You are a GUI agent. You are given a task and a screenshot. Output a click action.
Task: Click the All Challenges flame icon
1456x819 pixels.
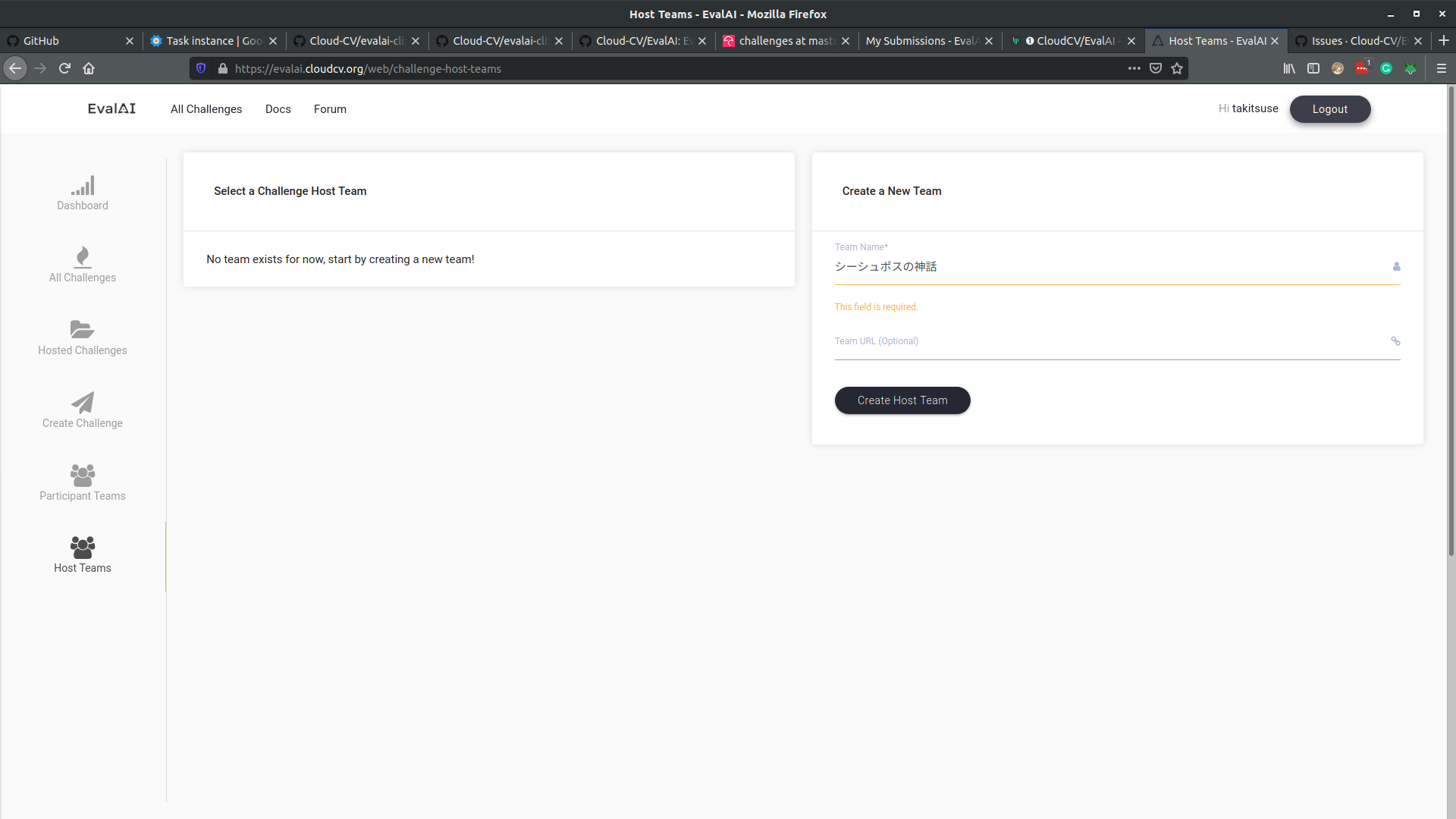tap(82, 257)
